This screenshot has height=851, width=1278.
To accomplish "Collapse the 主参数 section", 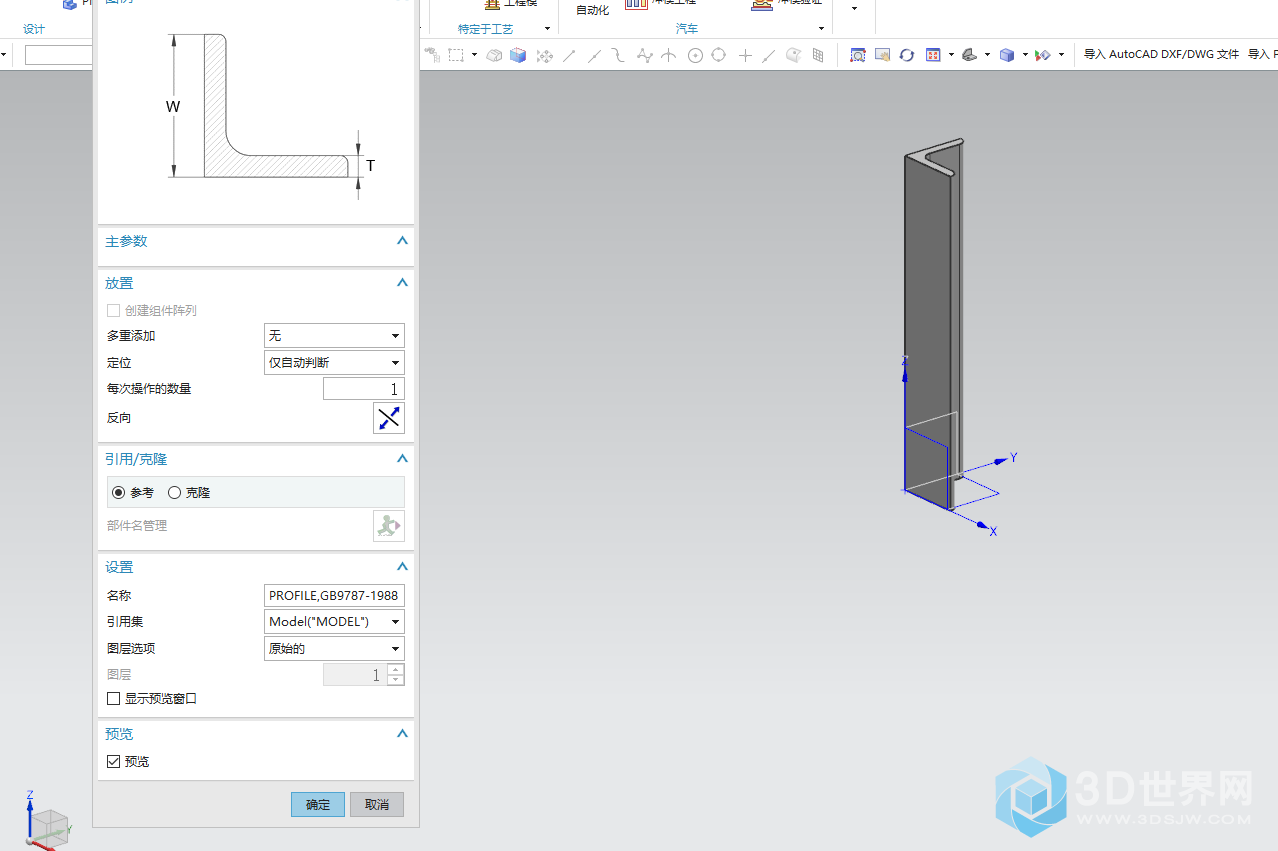I will [402, 241].
